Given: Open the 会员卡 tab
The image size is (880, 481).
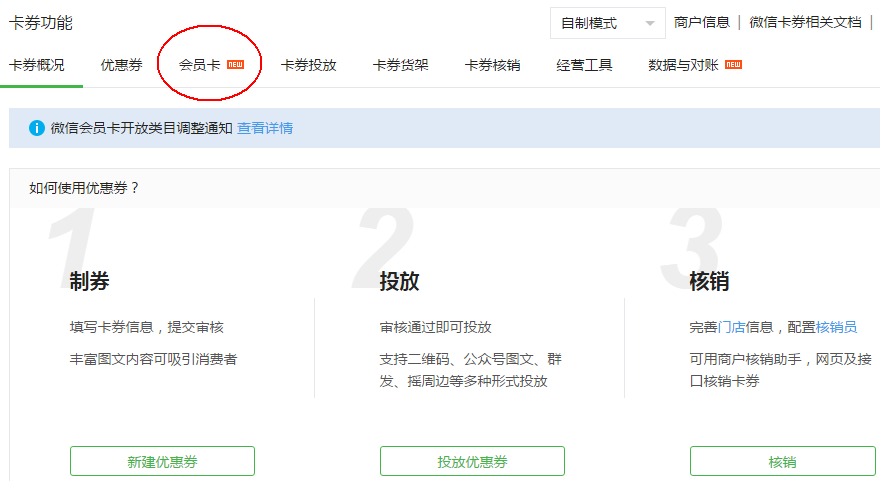Looking at the screenshot, I should point(199,65).
